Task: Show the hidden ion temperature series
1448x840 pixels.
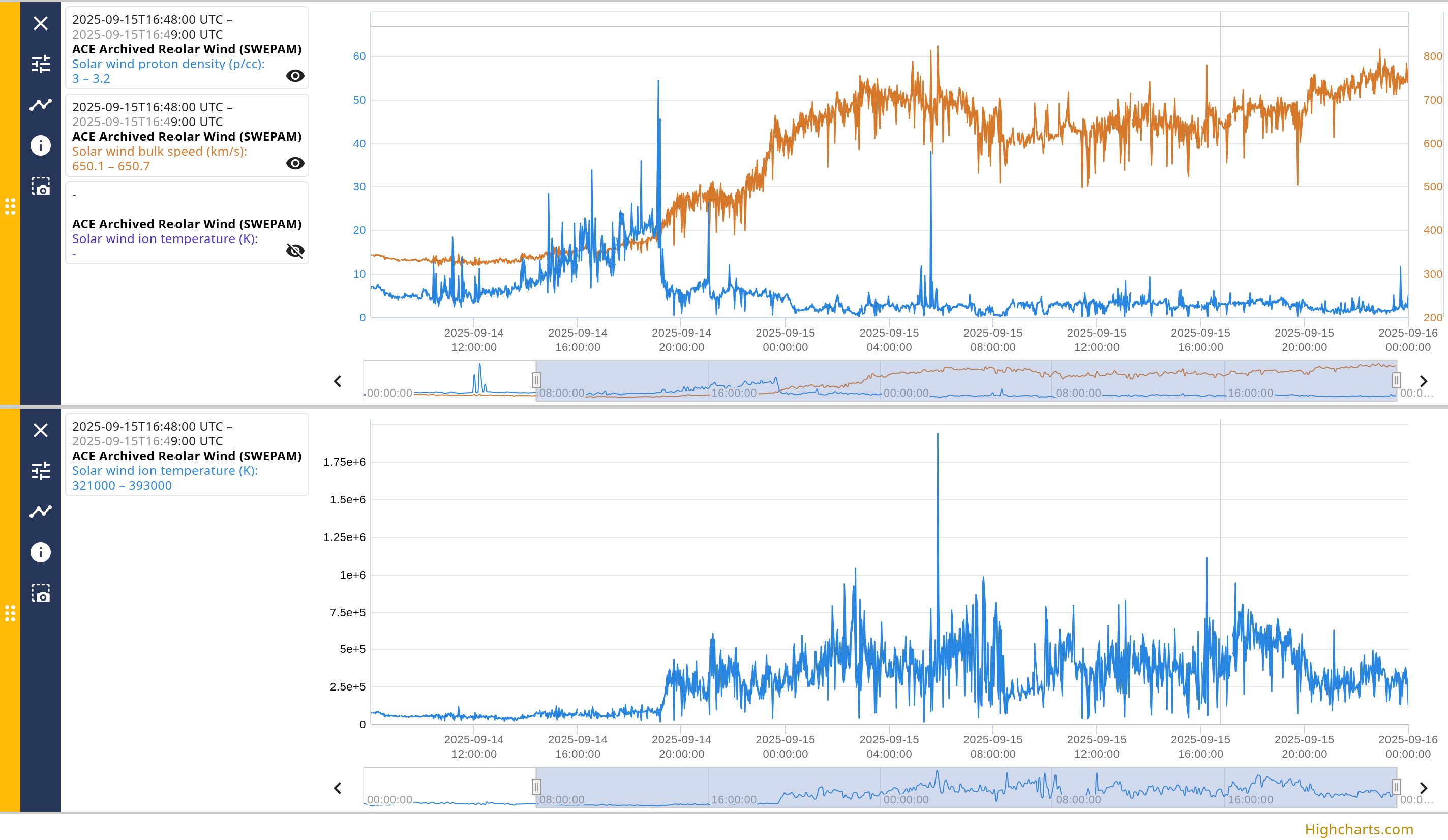Action: click(295, 251)
